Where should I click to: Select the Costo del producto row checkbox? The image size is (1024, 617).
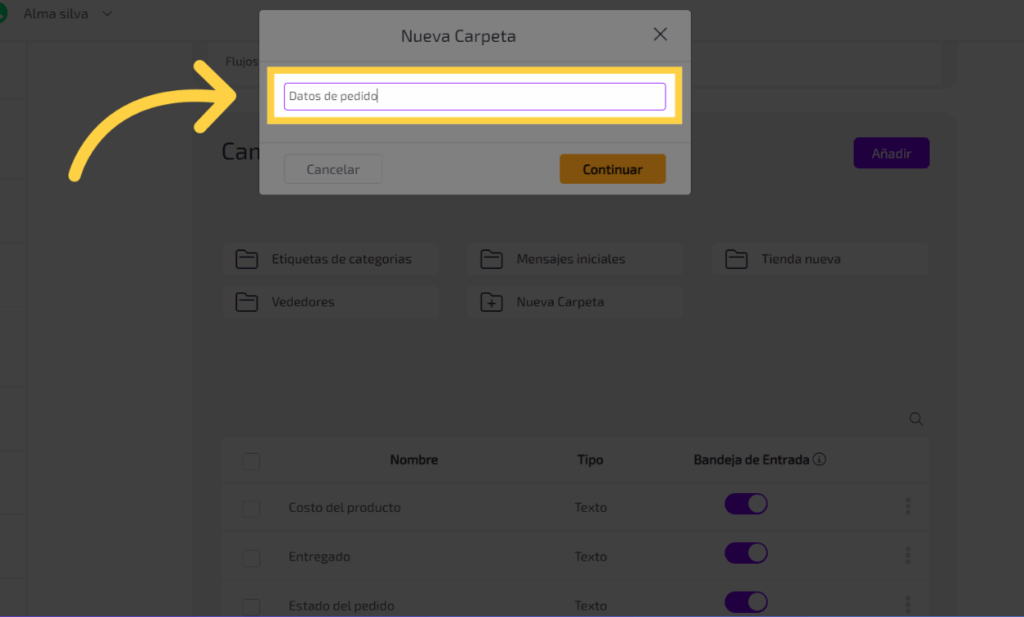point(251,509)
